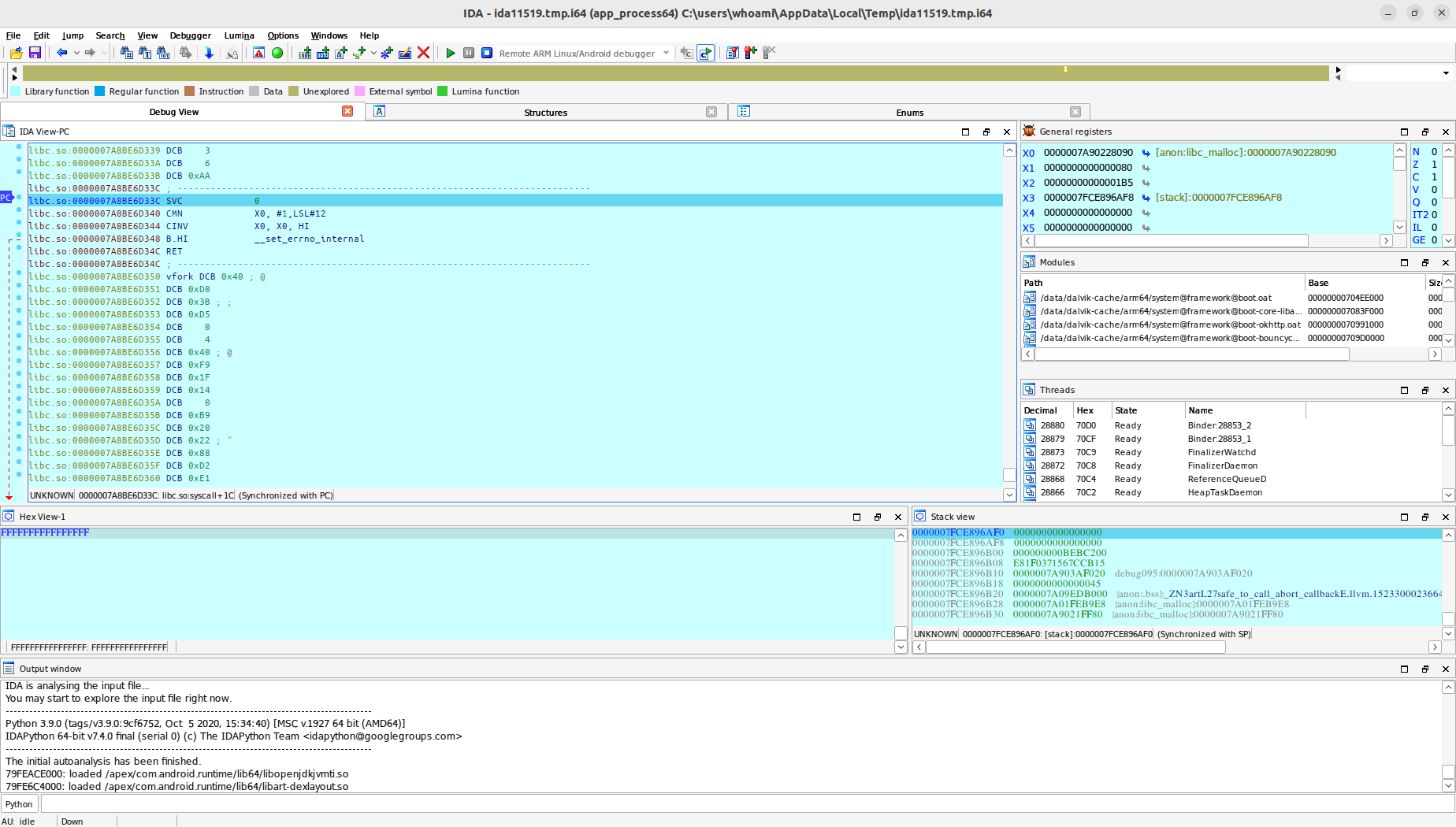Open the Debugger menu

[190, 35]
